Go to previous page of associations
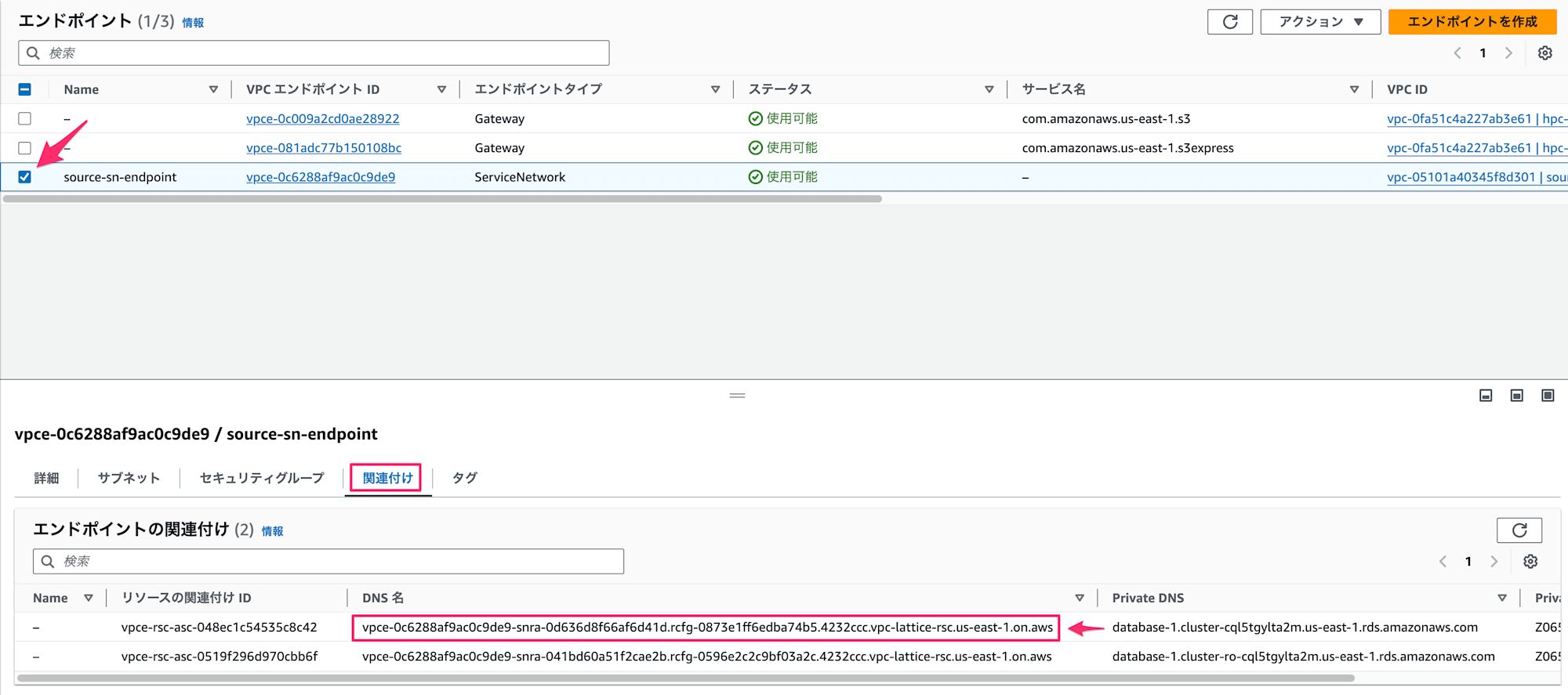 pyautogui.click(x=1443, y=562)
